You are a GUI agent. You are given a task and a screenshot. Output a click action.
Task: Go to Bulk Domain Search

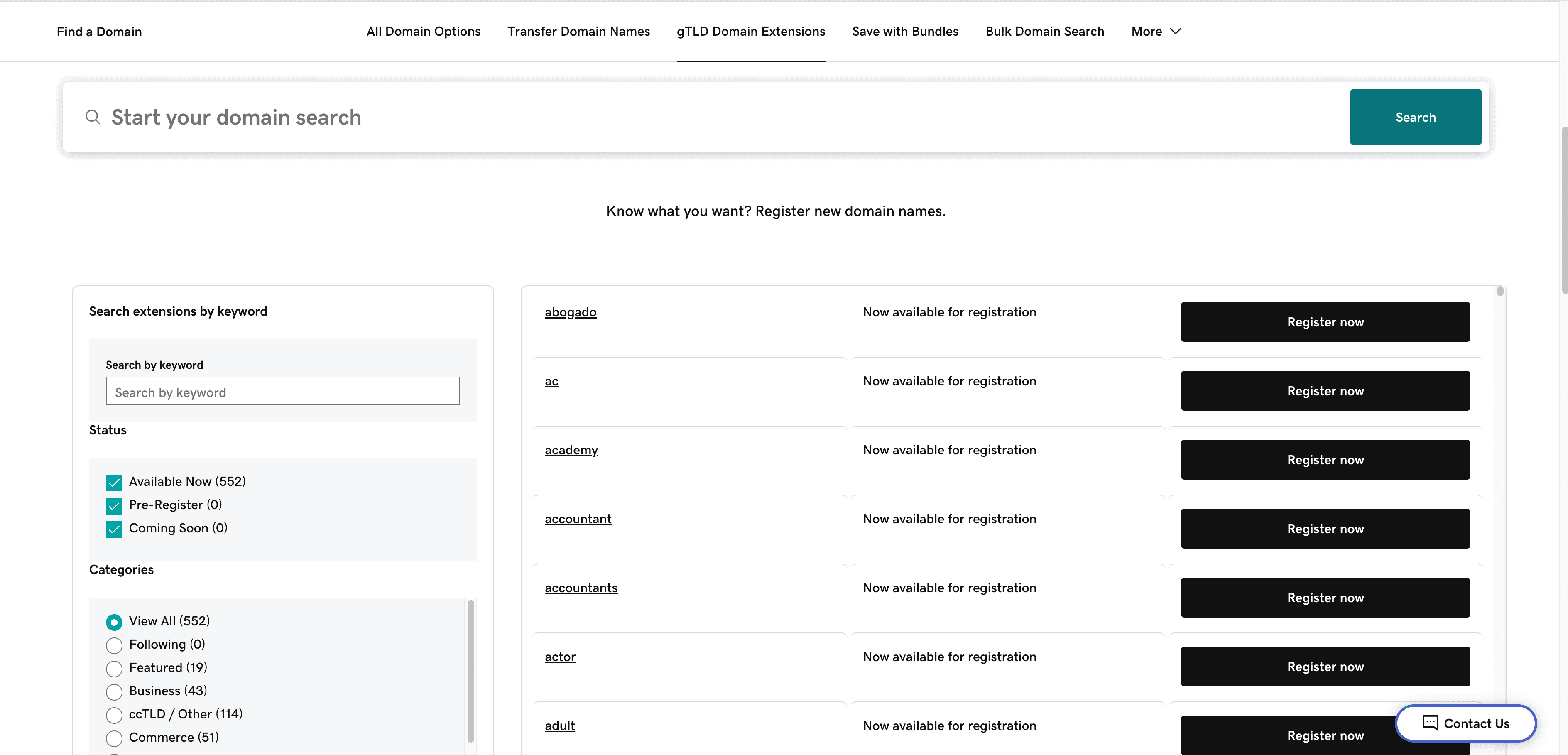pyautogui.click(x=1044, y=31)
